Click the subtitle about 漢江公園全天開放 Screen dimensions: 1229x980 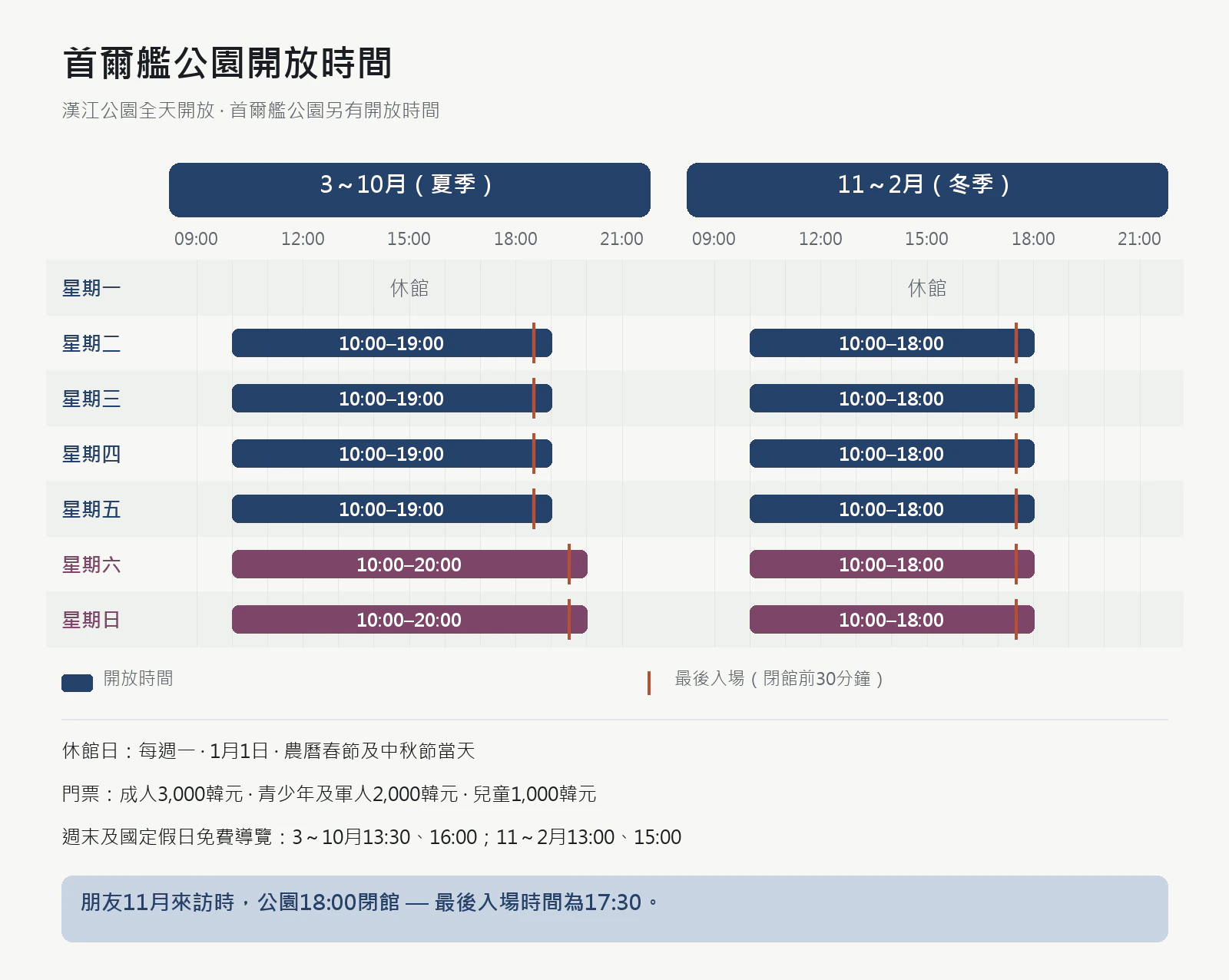(251, 111)
